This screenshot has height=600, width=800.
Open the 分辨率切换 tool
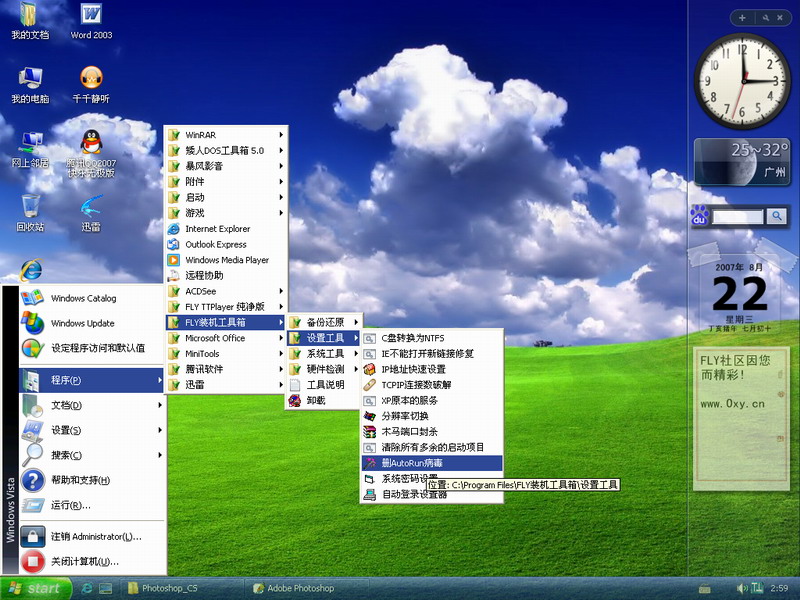click(x=432, y=416)
